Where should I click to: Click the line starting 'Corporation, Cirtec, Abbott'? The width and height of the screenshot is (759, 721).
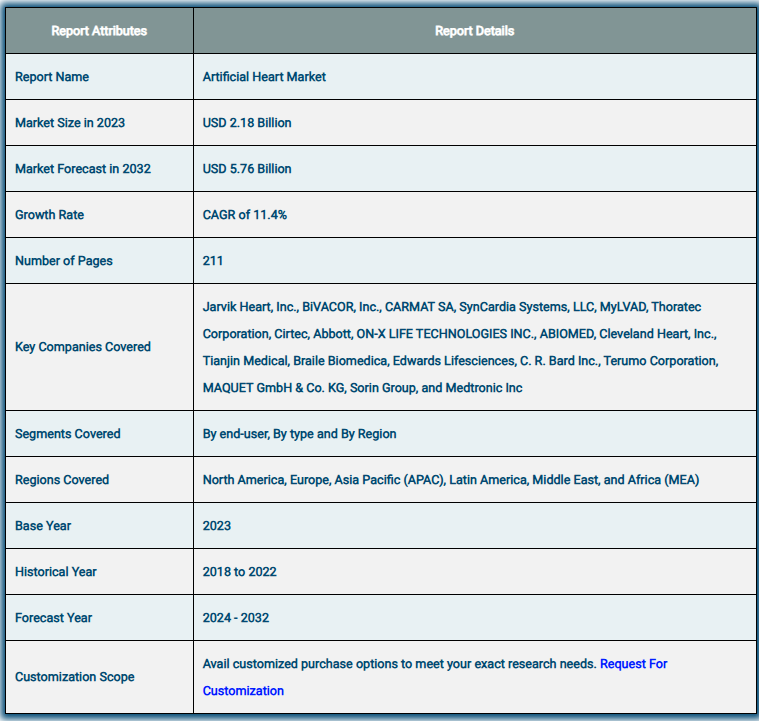(x=459, y=334)
